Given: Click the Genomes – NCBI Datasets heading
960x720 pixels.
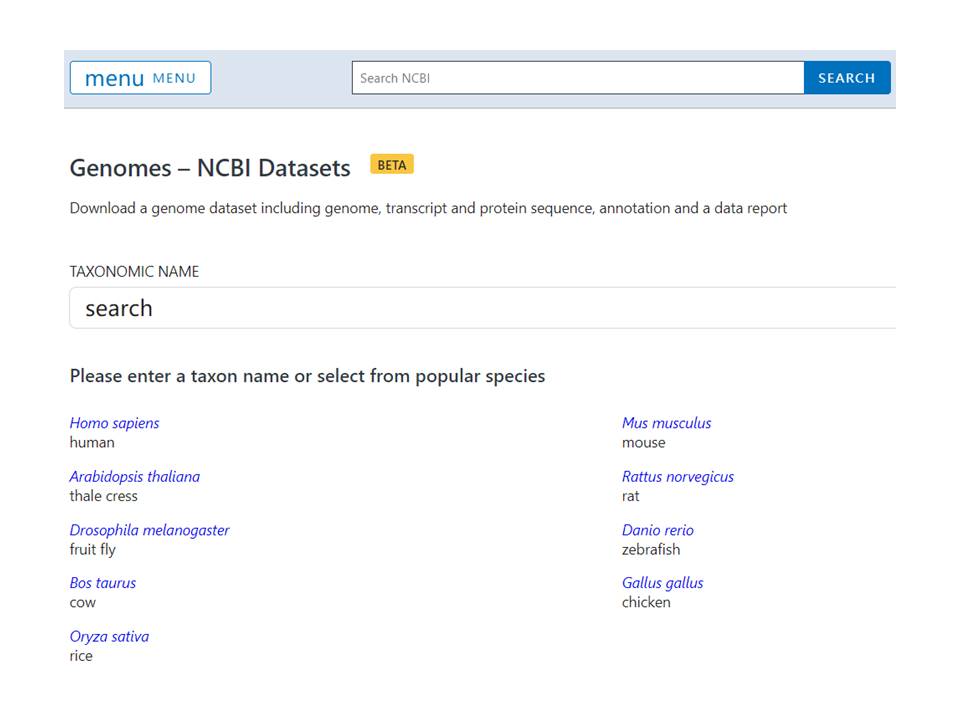Looking at the screenshot, I should (x=210, y=168).
